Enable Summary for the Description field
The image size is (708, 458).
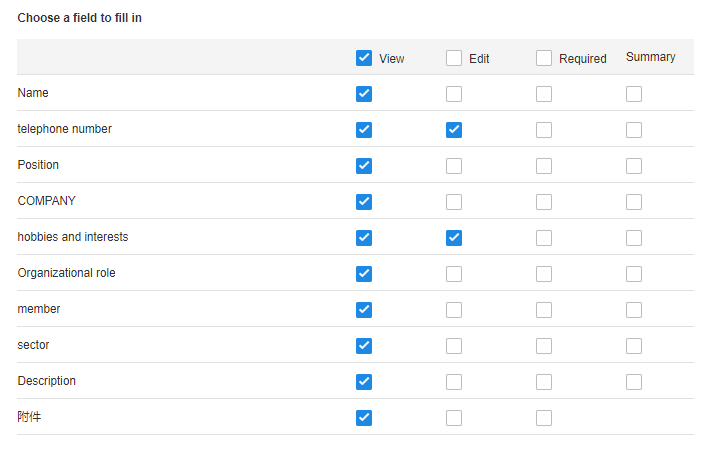pyautogui.click(x=633, y=382)
